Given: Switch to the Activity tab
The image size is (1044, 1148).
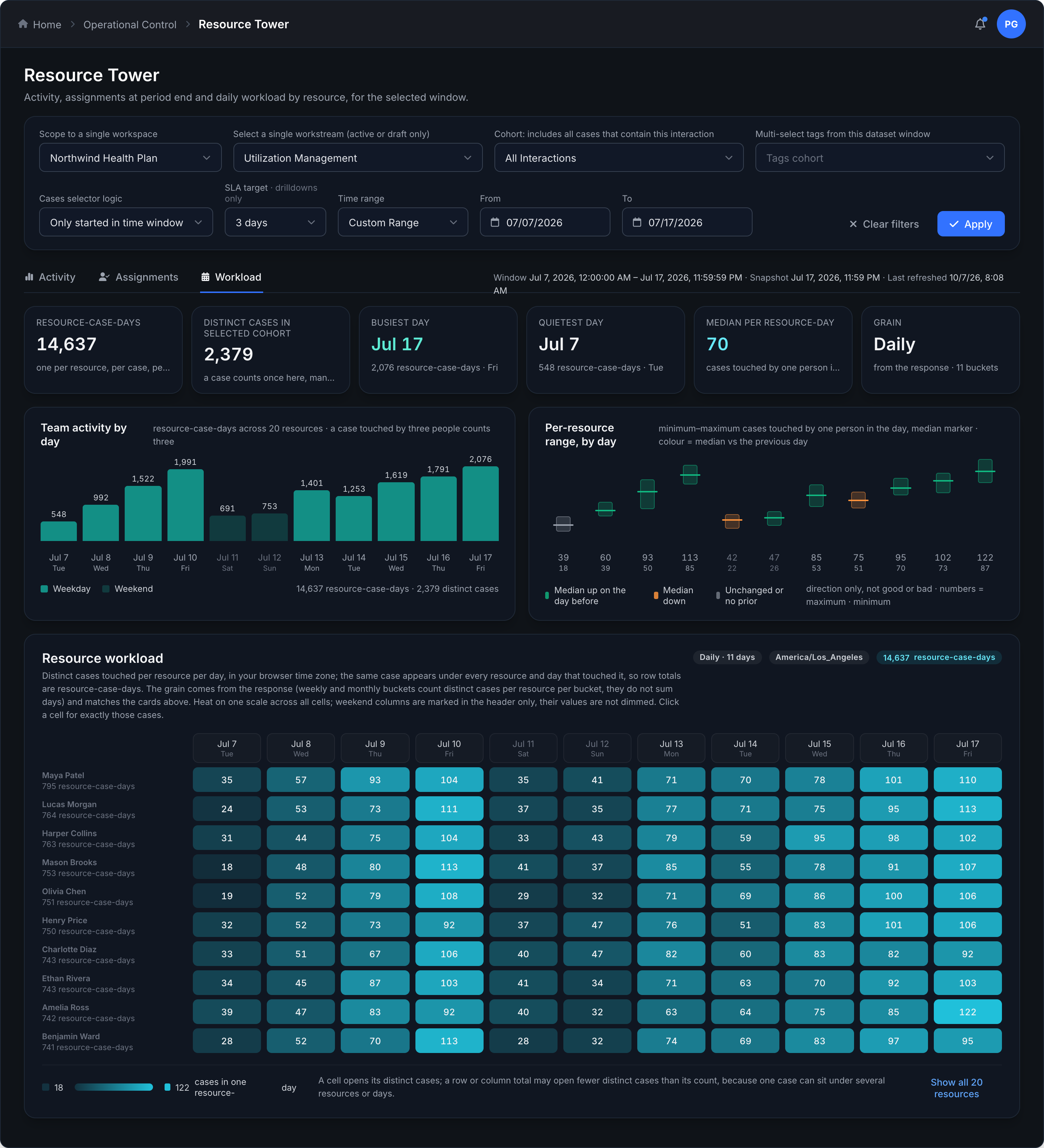Looking at the screenshot, I should 50,277.
